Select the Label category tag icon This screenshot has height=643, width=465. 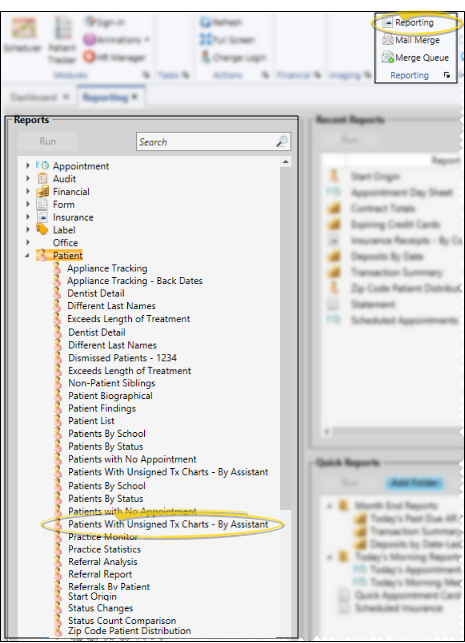(42, 229)
